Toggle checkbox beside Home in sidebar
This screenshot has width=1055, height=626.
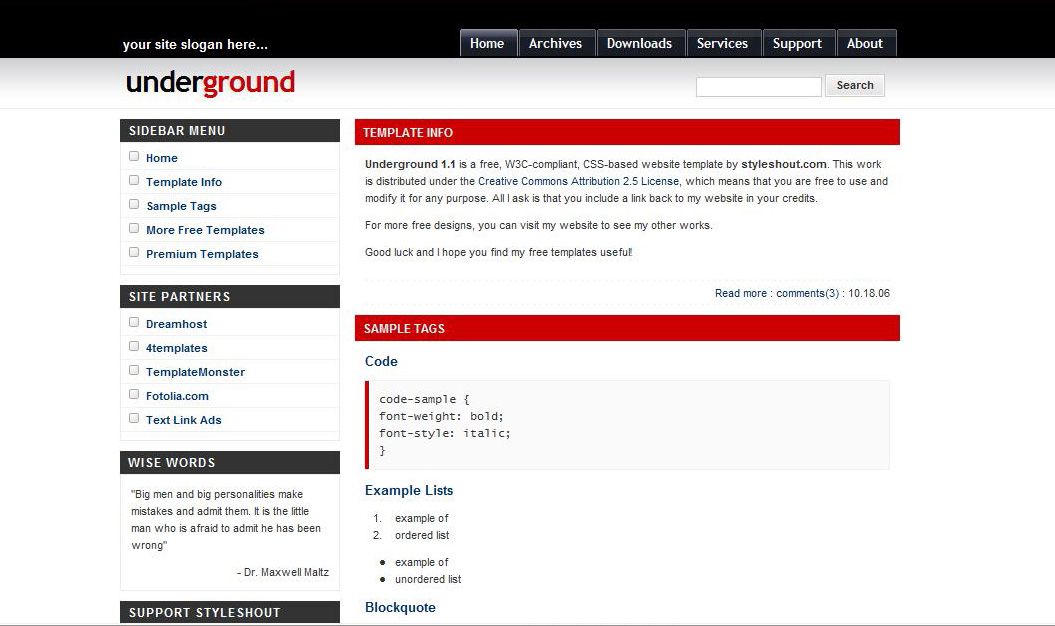(134, 156)
